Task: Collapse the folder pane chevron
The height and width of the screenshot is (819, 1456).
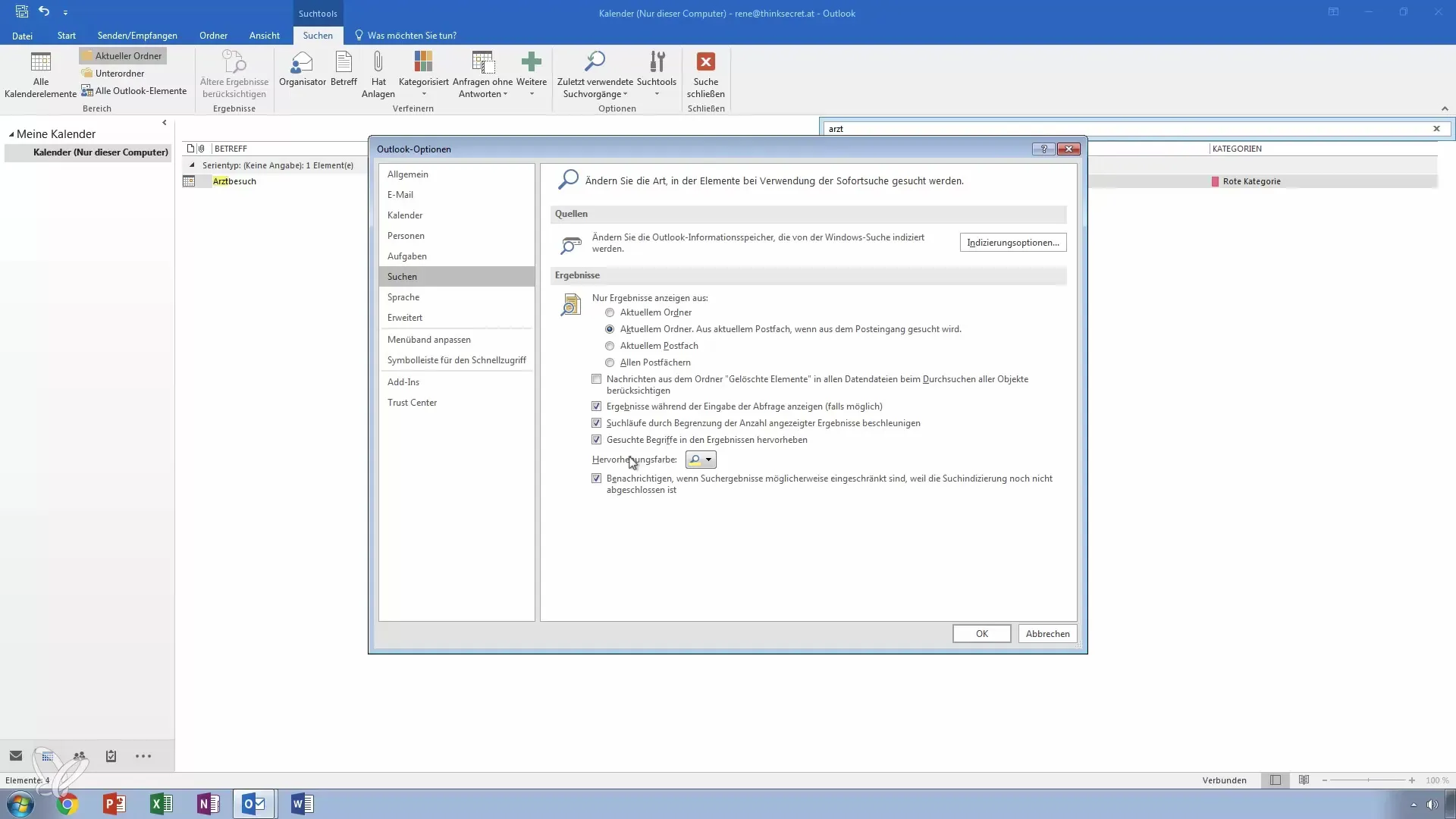Action: click(x=164, y=123)
